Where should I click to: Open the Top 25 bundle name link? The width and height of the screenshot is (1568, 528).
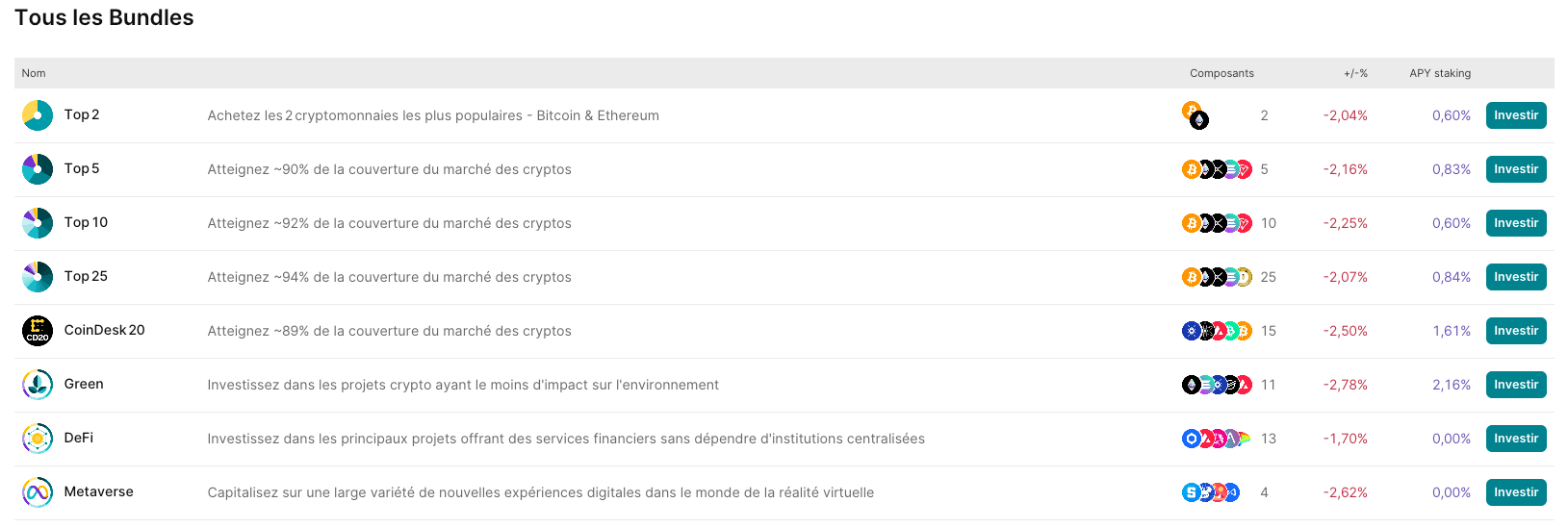[86, 276]
